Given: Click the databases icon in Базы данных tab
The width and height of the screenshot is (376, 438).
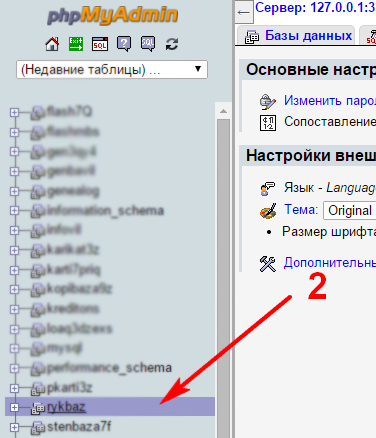Looking at the screenshot, I should tap(252, 36).
